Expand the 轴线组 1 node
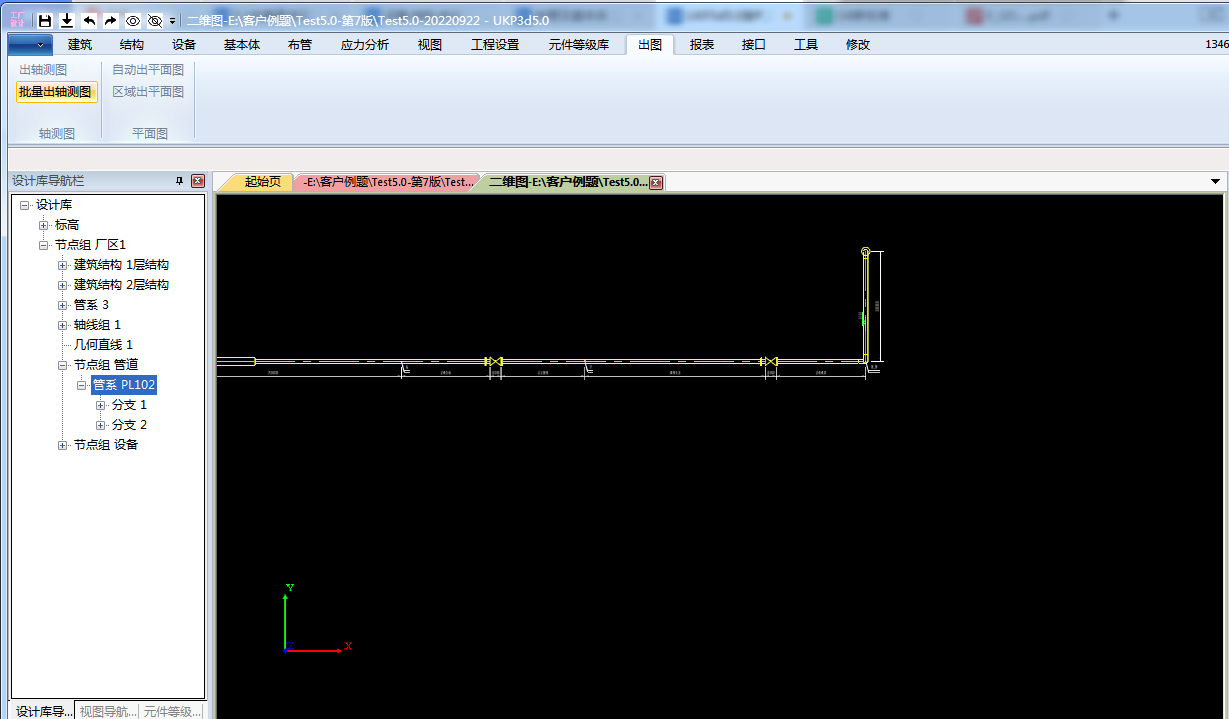This screenshot has width=1229, height=719. click(x=62, y=325)
